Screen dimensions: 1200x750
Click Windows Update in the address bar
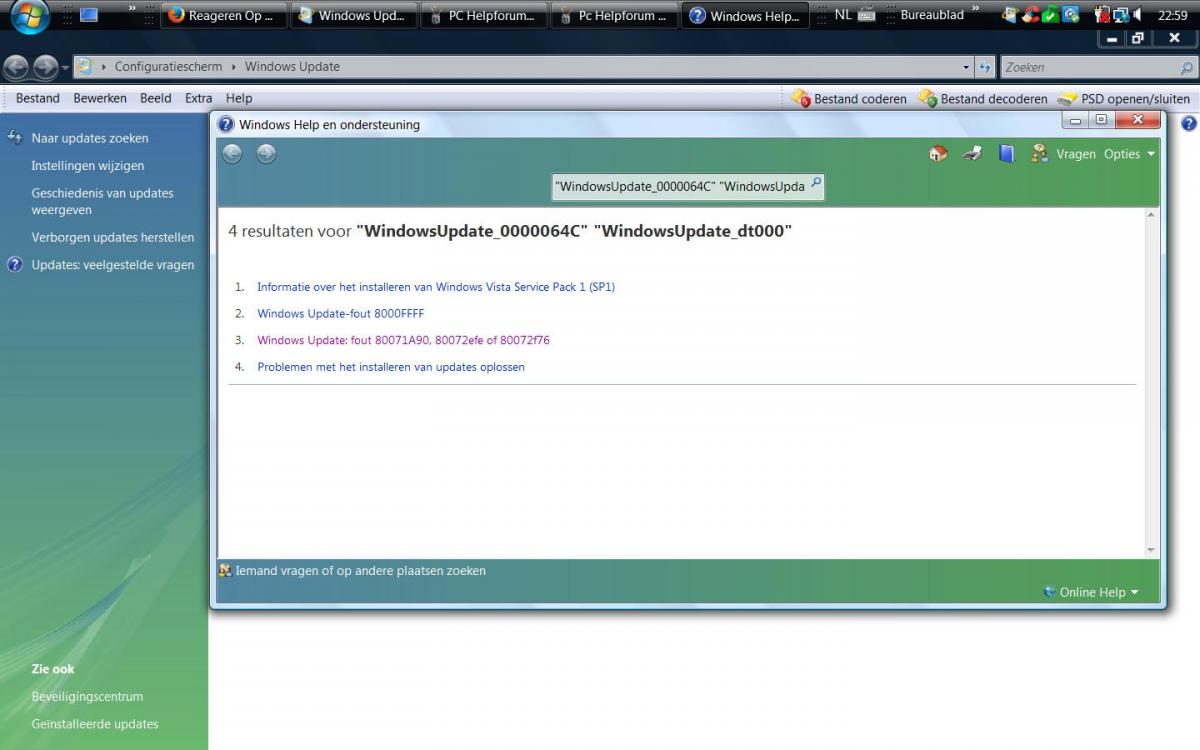click(x=292, y=67)
